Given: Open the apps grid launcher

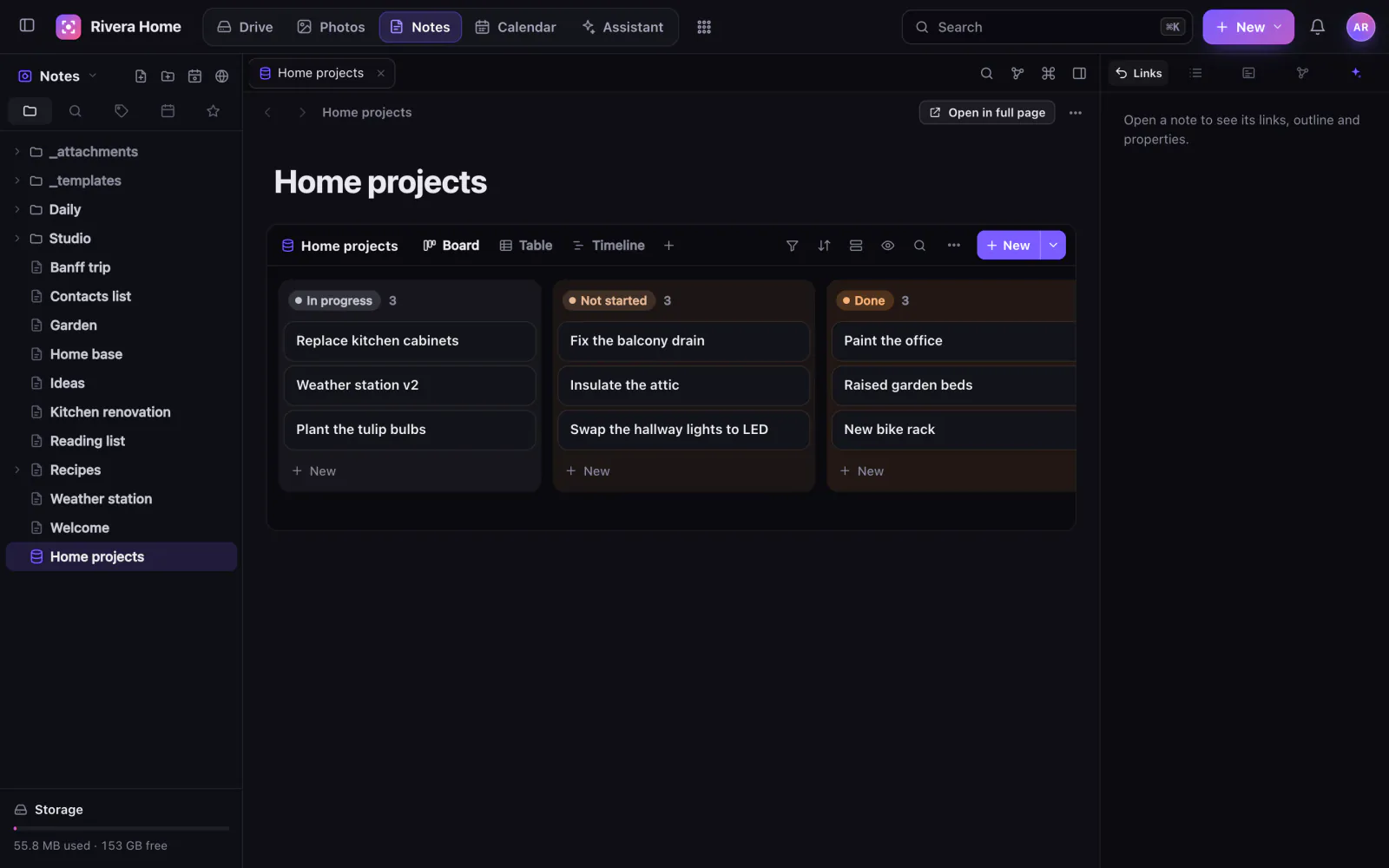Looking at the screenshot, I should pos(704,27).
